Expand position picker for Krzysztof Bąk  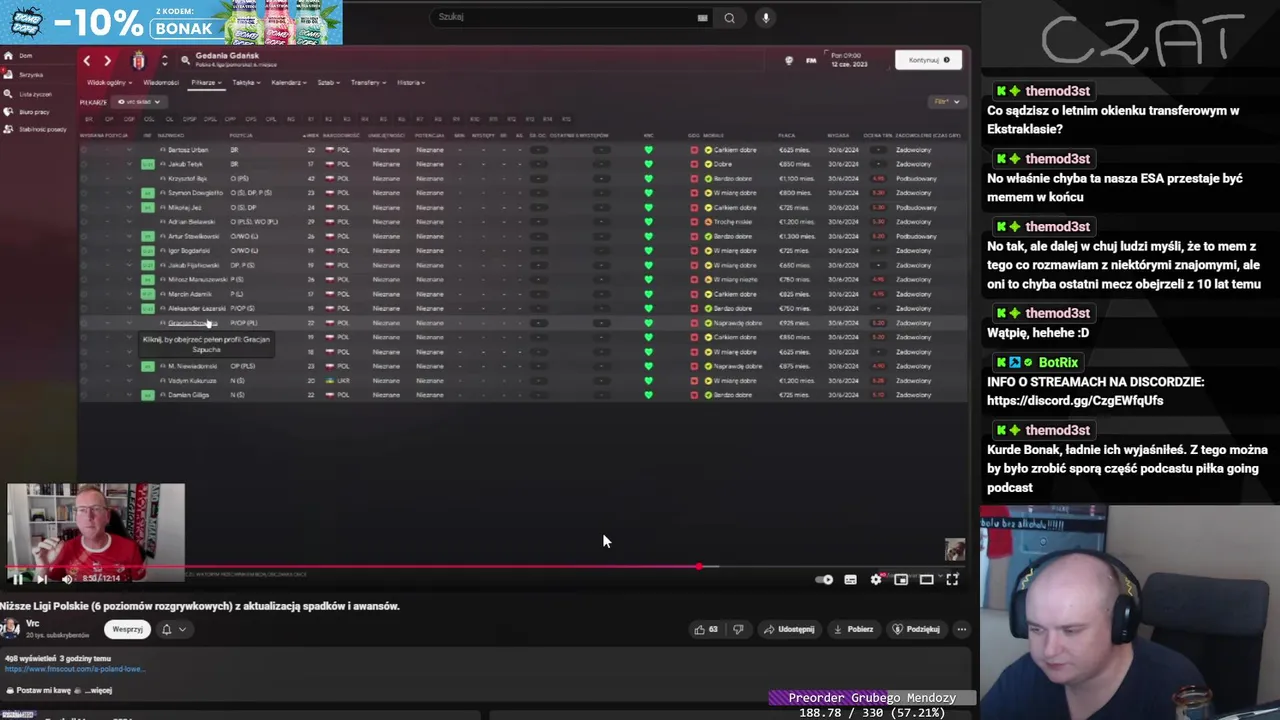coord(129,179)
